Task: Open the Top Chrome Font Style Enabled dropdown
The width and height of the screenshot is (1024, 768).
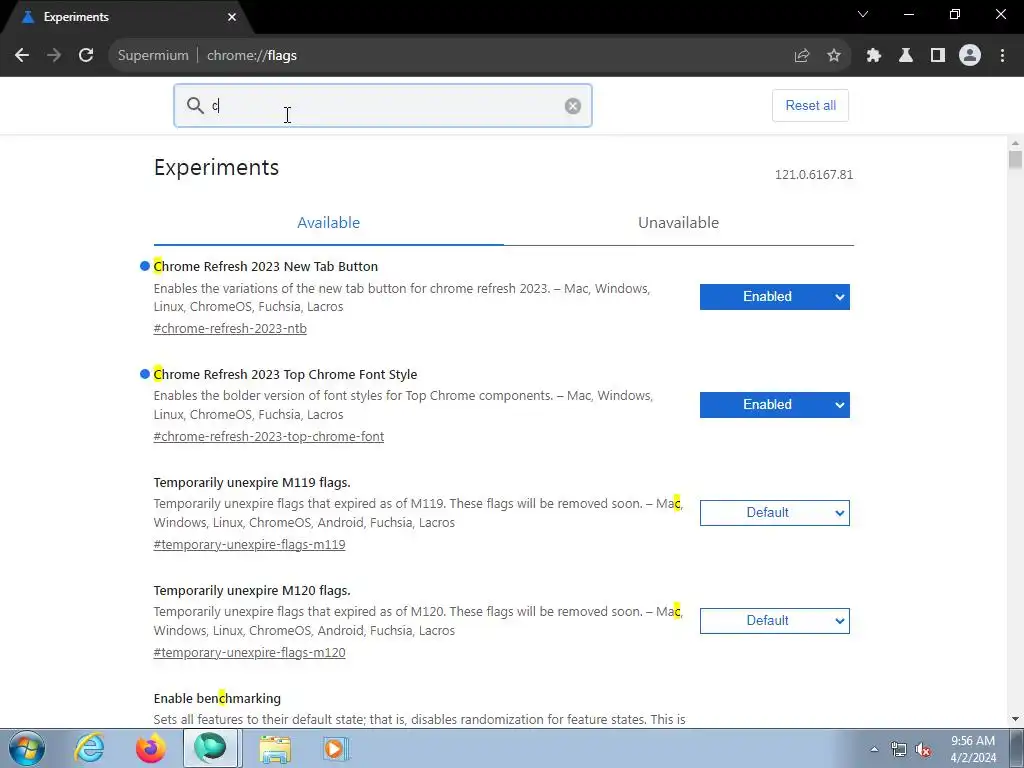Action: pos(775,405)
